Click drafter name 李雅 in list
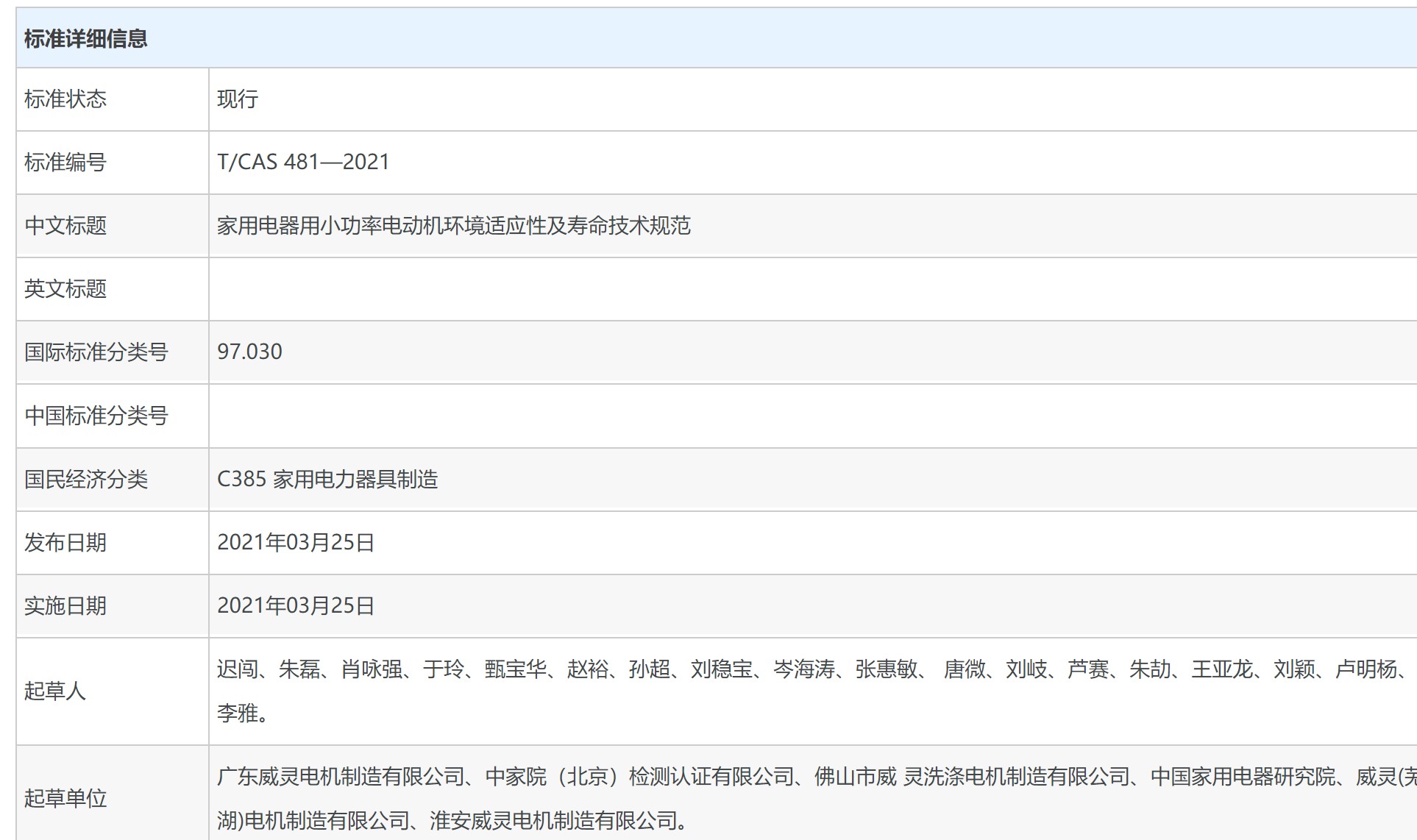 coord(238,713)
